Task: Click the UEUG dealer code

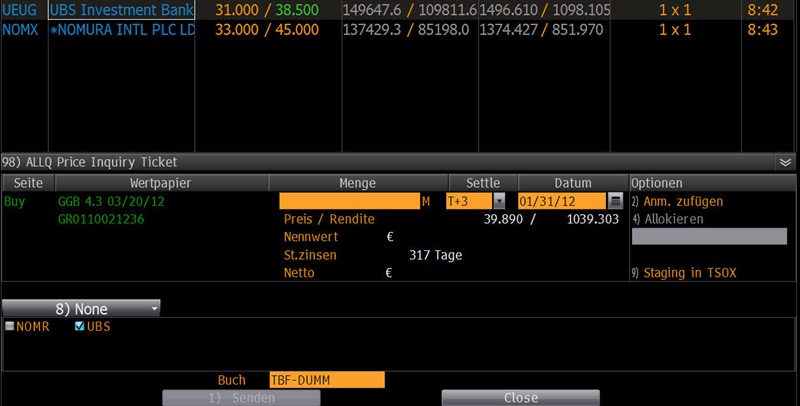Action: click(22, 9)
